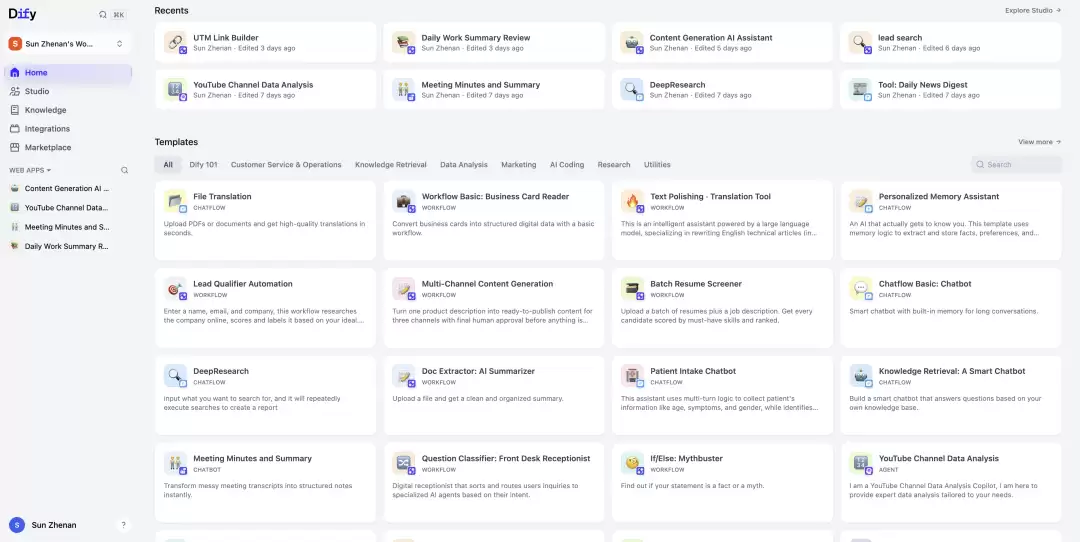Click the Sun Zhenan user avatar

(17, 525)
